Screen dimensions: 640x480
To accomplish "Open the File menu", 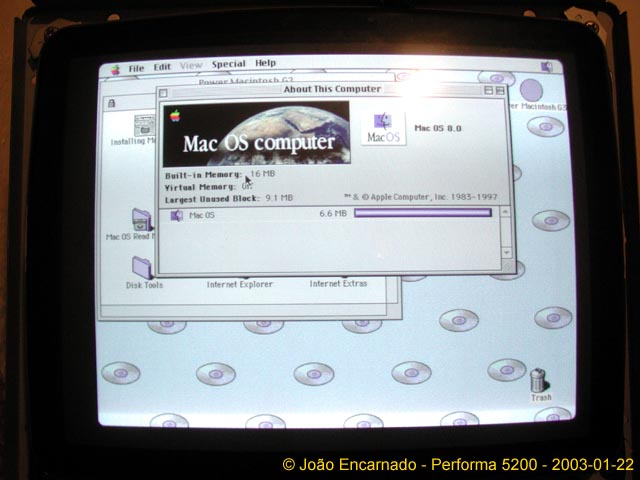I will tap(136, 68).
